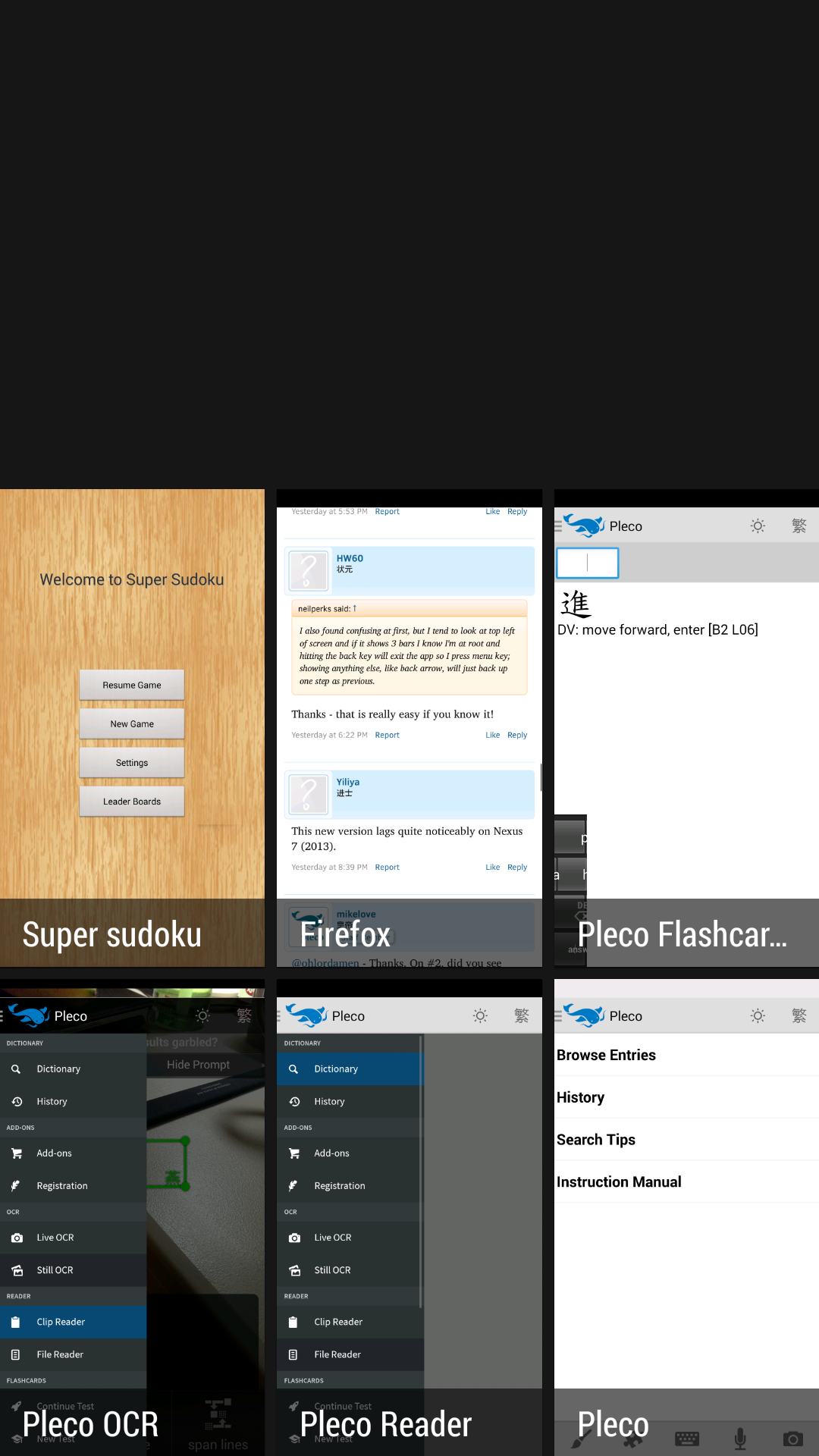This screenshot has width=819, height=1456.
Task: Tap brightness icon in bottom-right Pleco card
Action: click(x=758, y=1015)
